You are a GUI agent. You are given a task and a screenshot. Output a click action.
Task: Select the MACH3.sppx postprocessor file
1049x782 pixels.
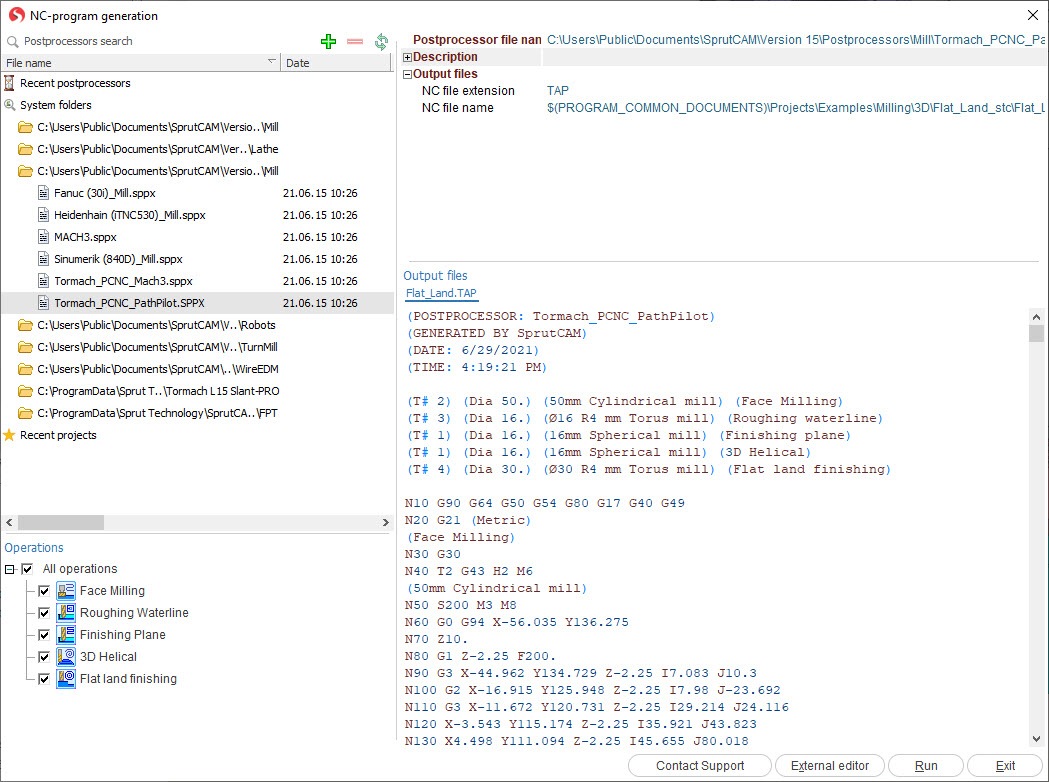click(85, 237)
